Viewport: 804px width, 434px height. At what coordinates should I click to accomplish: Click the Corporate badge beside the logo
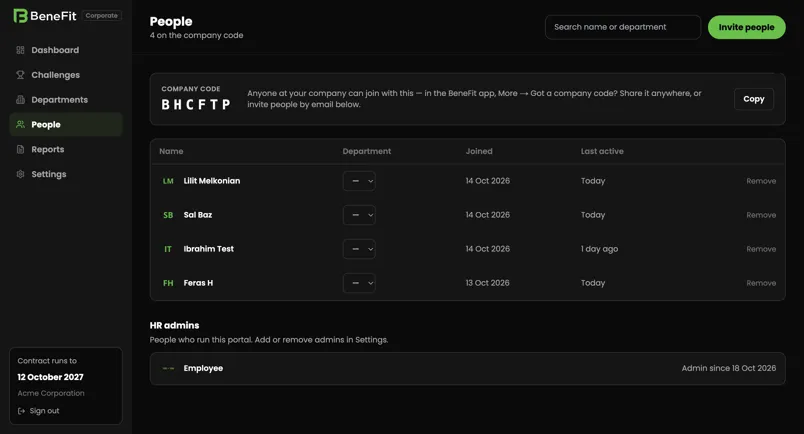pyautogui.click(x=102, y=16)
